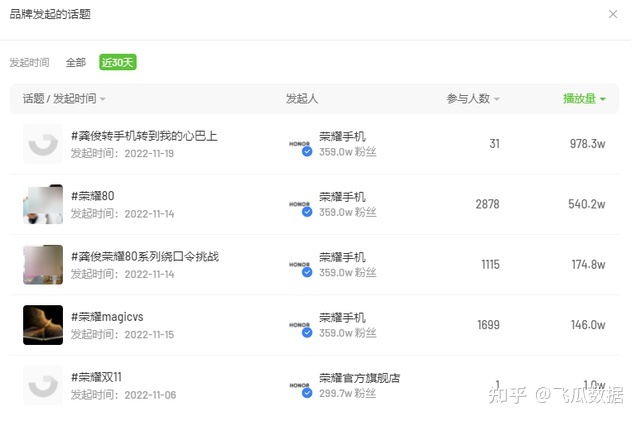This screenshot has width=640, height=421.
Task: Click the thumbnail for #荣耀80 topic
Action: tap(43, 204)
